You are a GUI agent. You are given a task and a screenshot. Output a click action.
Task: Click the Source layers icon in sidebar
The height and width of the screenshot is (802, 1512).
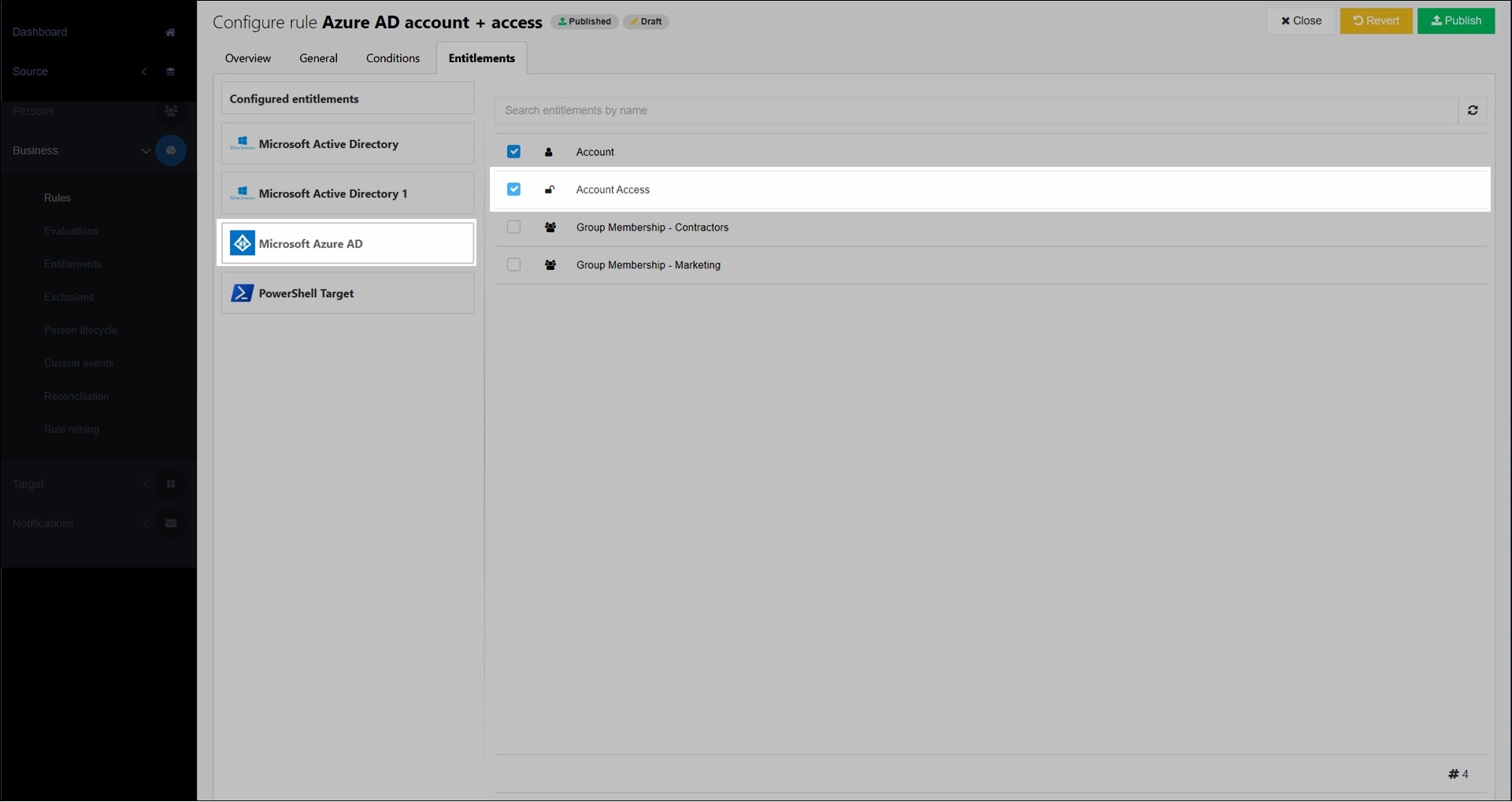click(170, 72)
